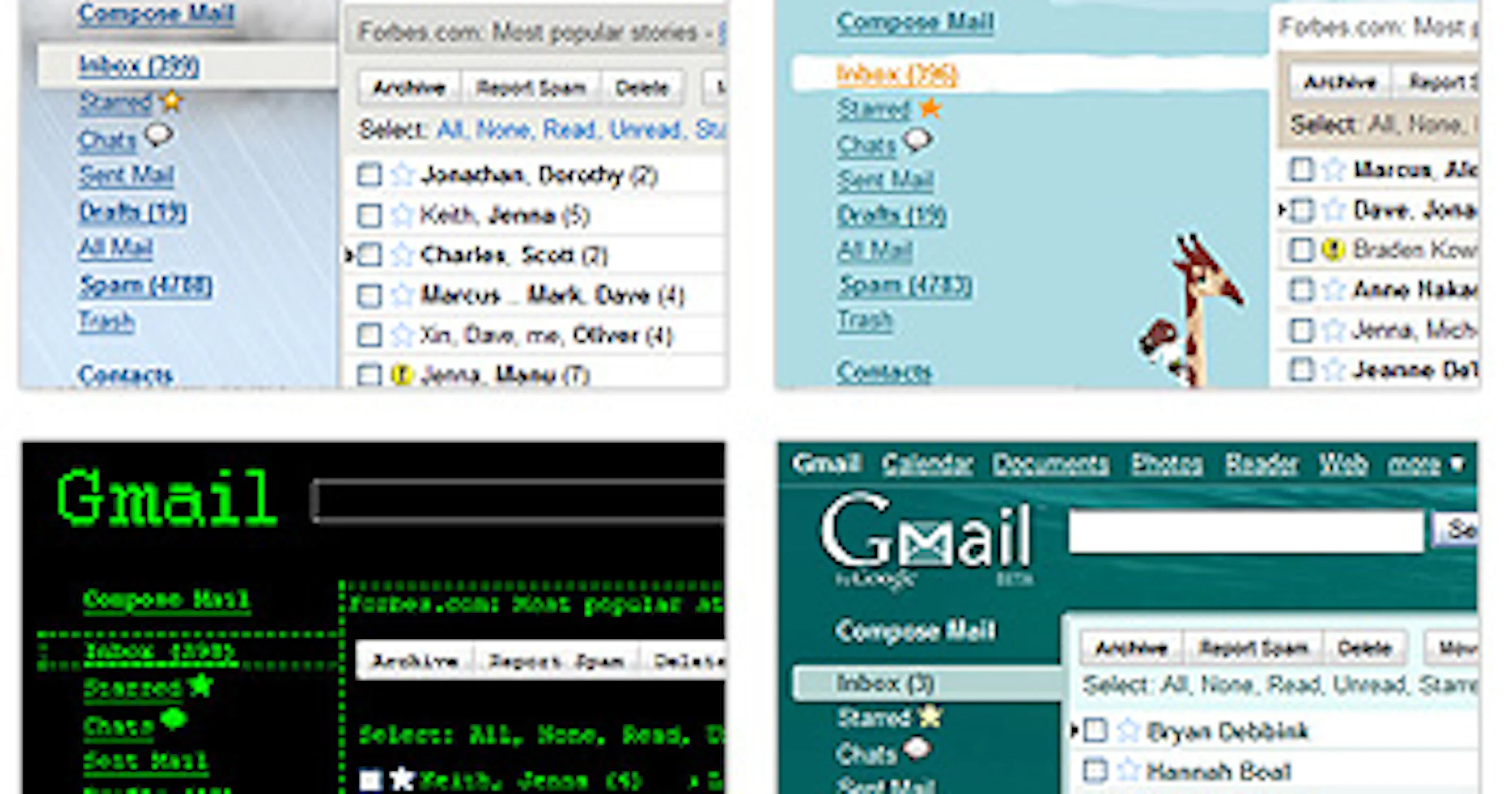Click Compose Mail in terminal theme

(x=166, y=599)
